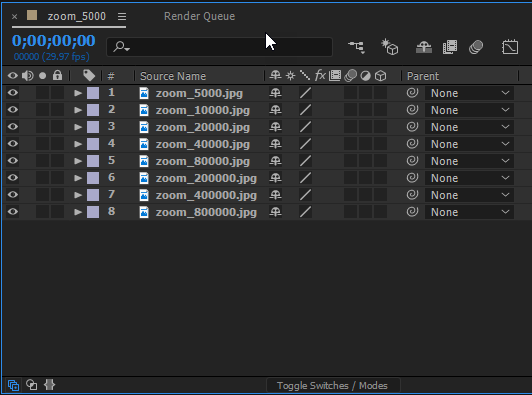Image resolution: width=532 pixels, height=395 pixels.
Task: Hide the zoom_5000.jpg layer
Action: pyautogui.click(x=13, y=93)
